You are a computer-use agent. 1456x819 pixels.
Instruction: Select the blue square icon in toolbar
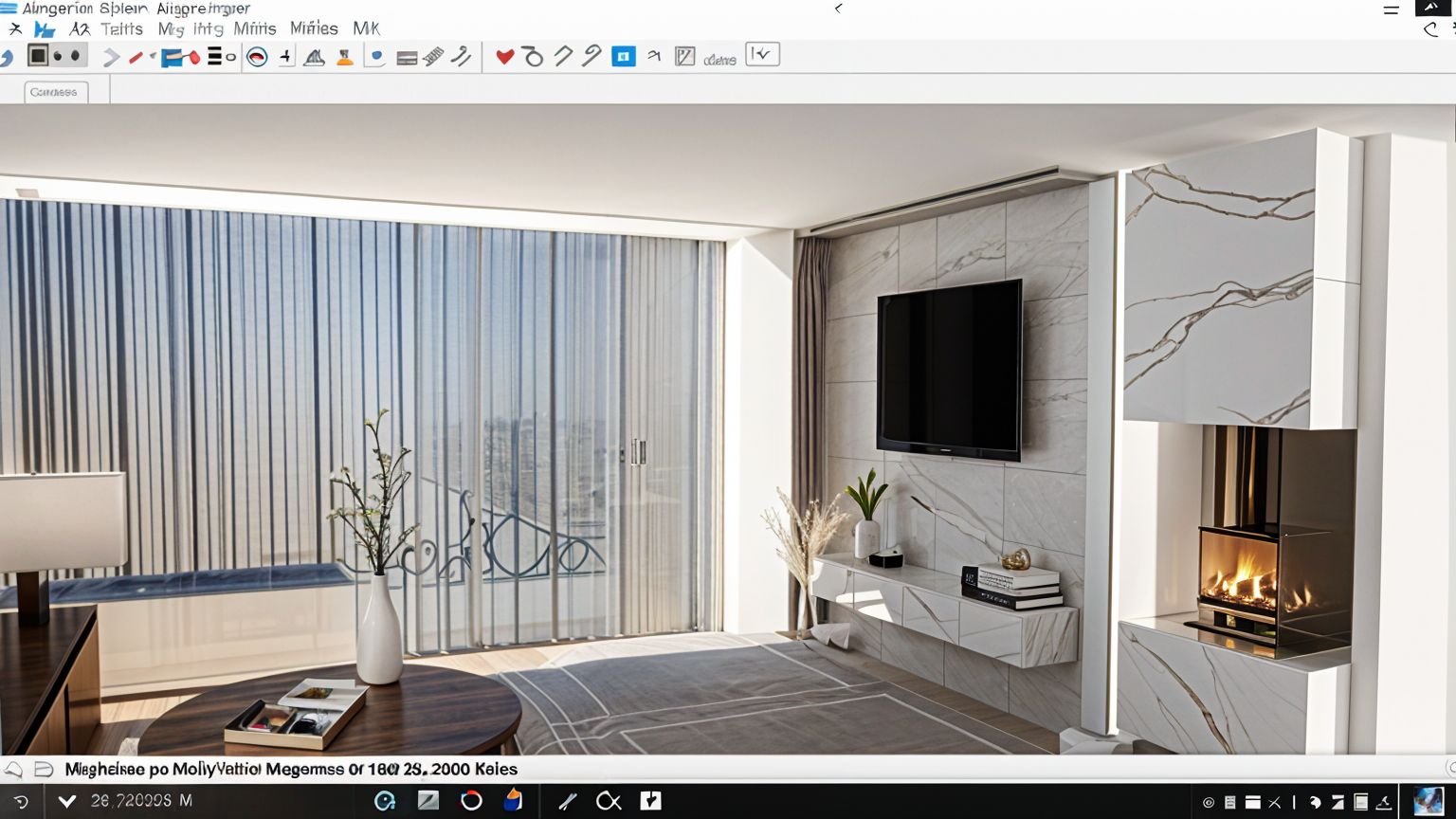[x=623, y=57]
